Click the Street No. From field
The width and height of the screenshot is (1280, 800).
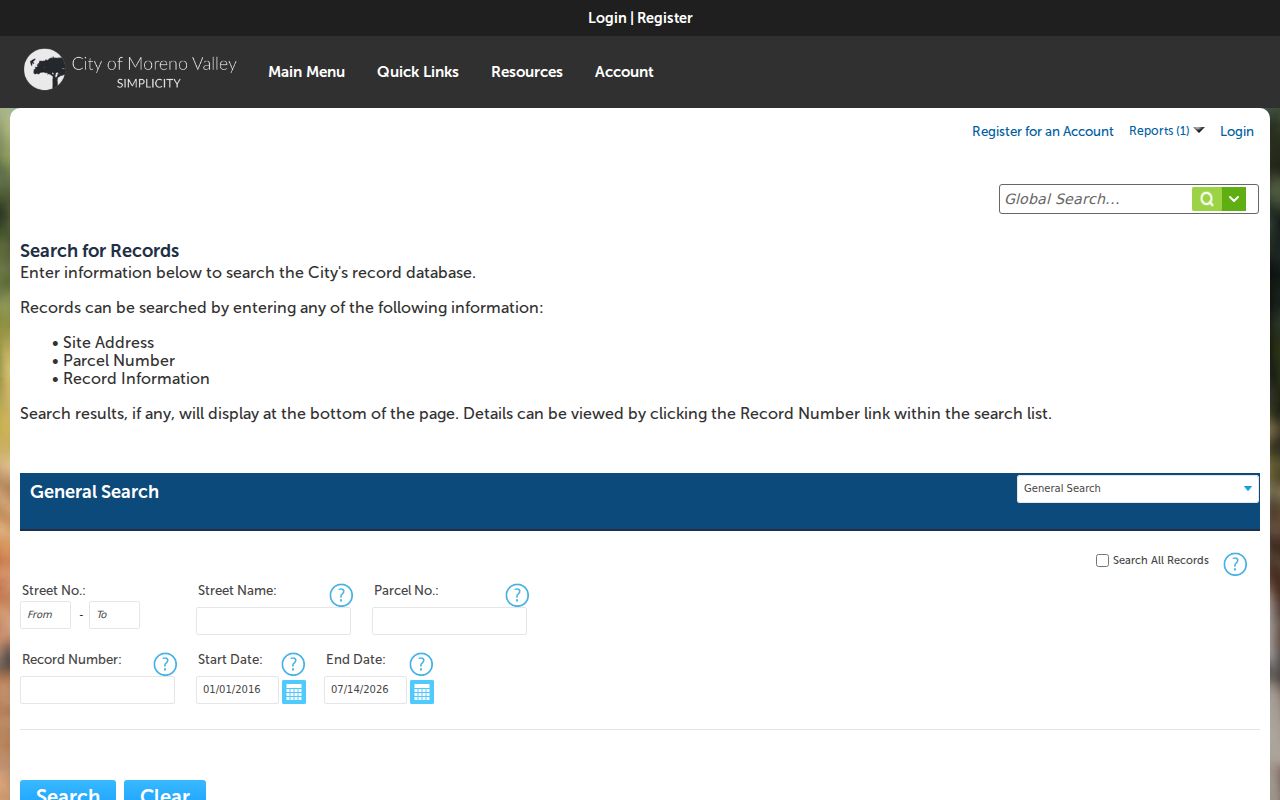click(x=45, y=615)
